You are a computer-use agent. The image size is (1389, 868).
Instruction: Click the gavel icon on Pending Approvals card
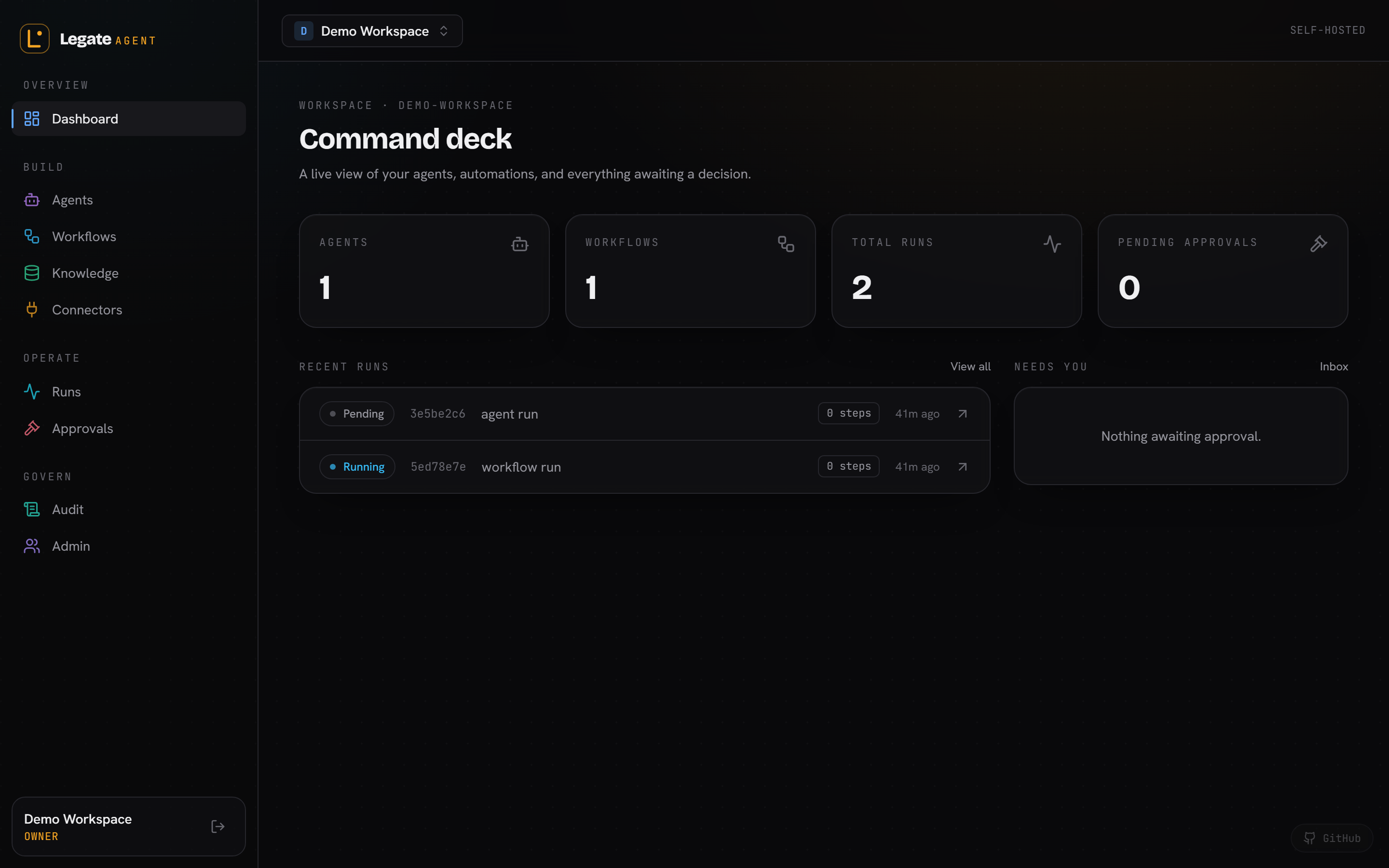pyautogui.click(x=1319, y=244)
